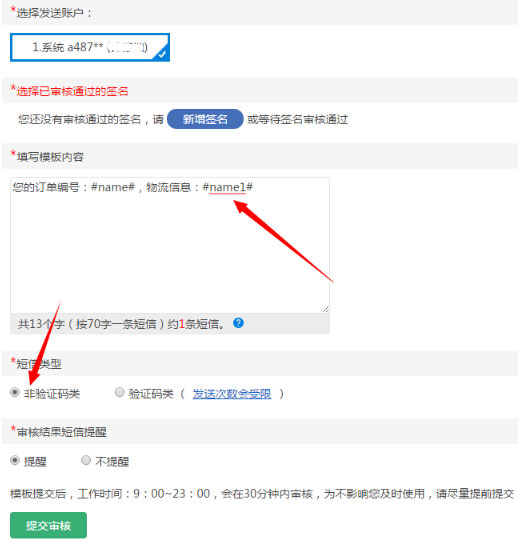This screenshot has height=552, width=518.
Task: Click inside the template content textarea
Action: pos(170,245)
